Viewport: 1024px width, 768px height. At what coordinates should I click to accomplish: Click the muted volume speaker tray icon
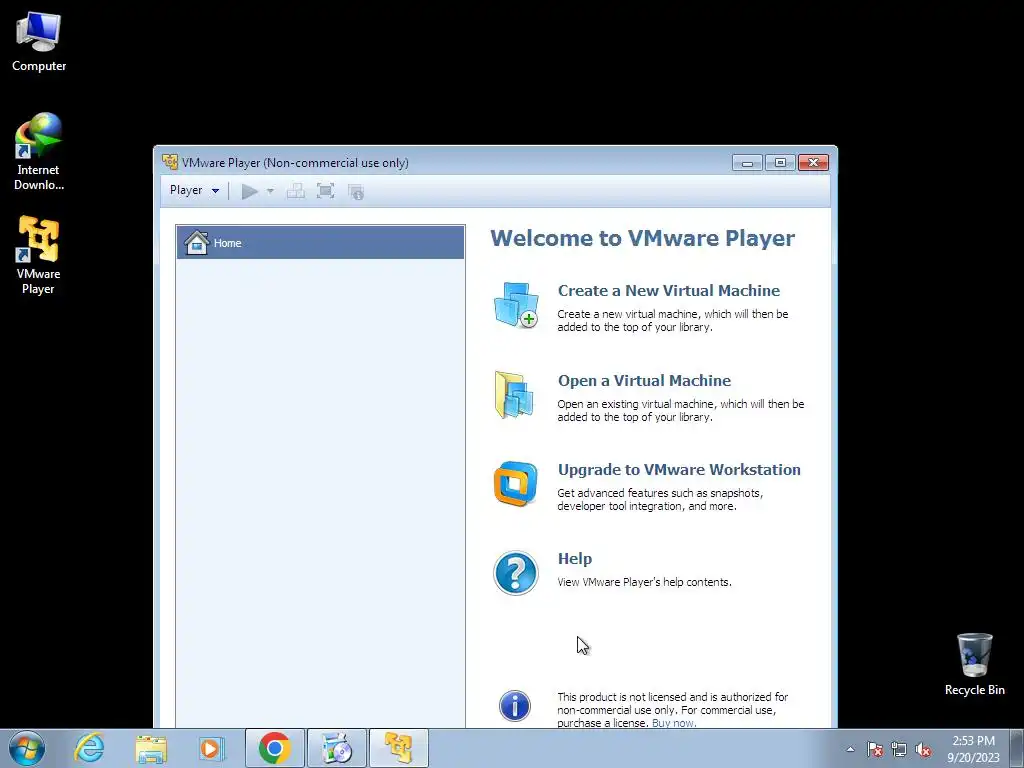[x=923, y=749]
